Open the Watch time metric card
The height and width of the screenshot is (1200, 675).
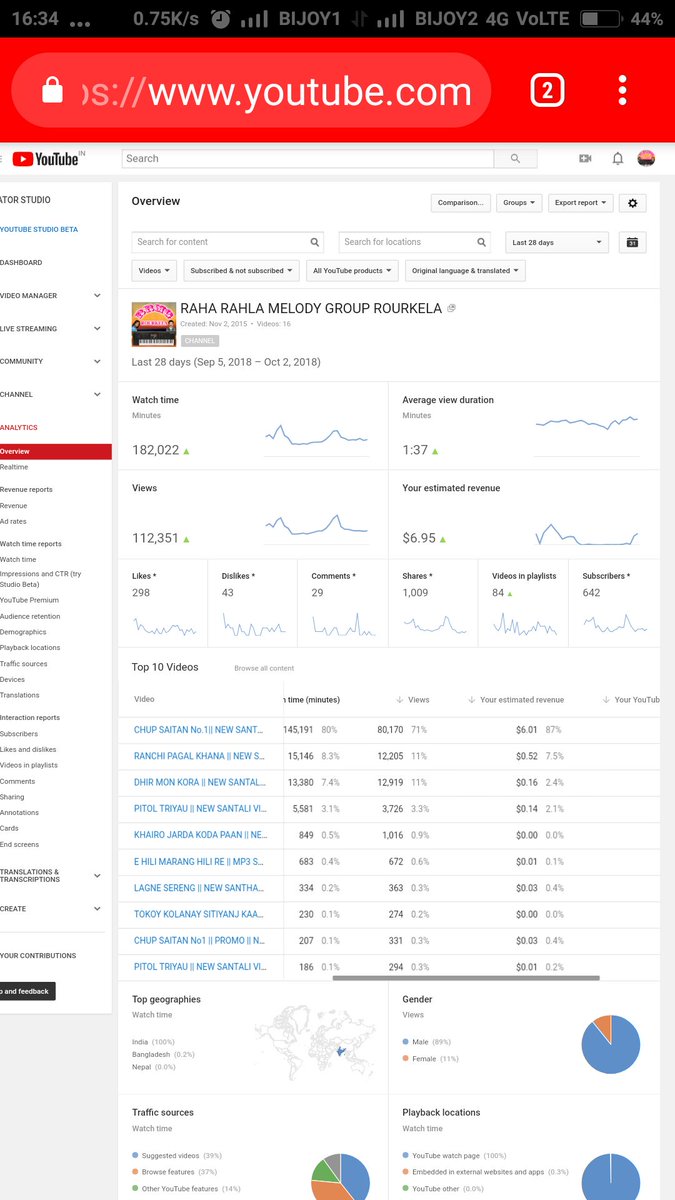coord(253,426)
